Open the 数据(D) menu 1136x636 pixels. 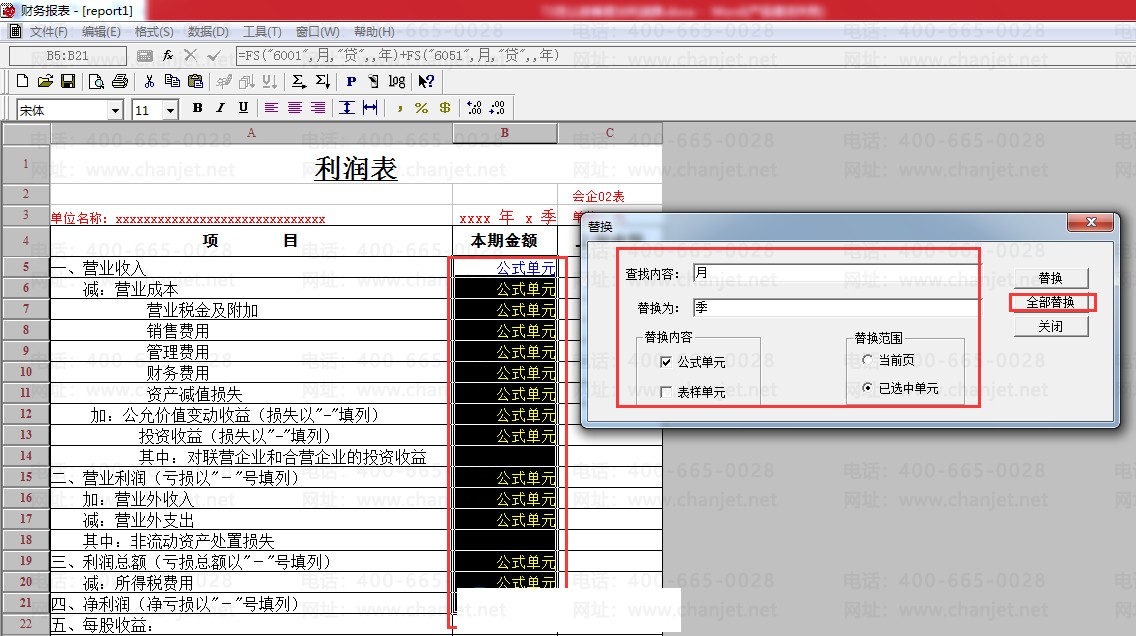pyautogui.click(x=208, y=32)
